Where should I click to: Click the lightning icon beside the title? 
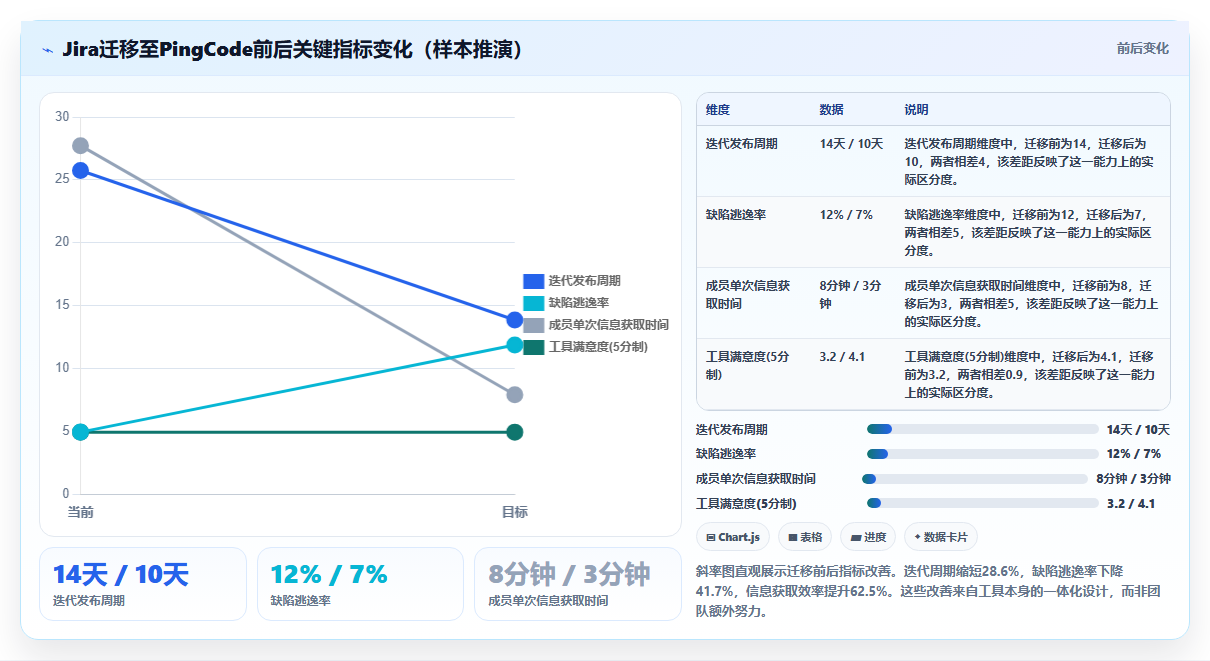click(x=47, y=50)
